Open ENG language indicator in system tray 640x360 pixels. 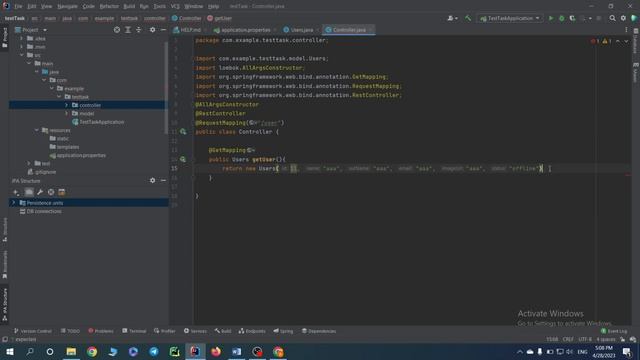582,351
